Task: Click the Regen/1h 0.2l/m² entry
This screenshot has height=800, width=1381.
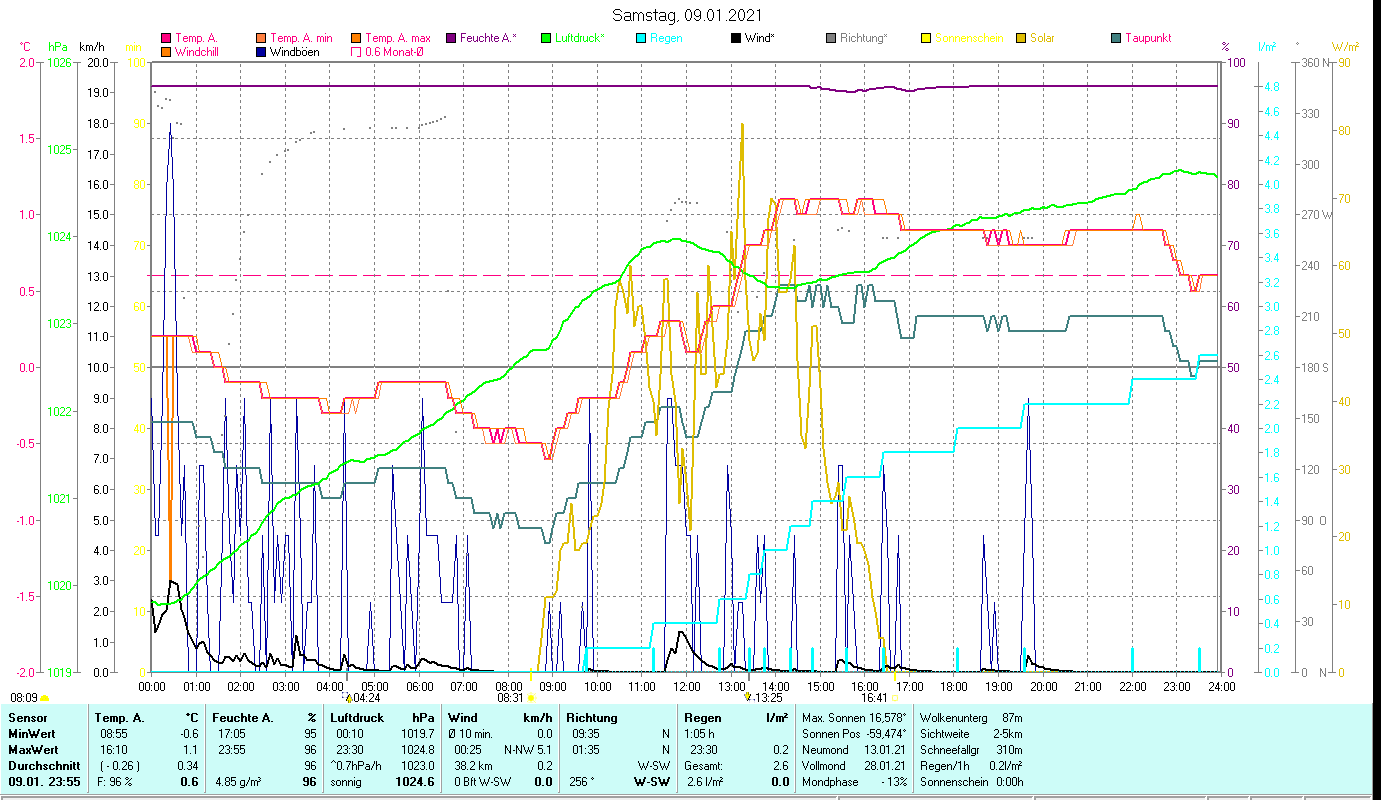Action: 971,766
